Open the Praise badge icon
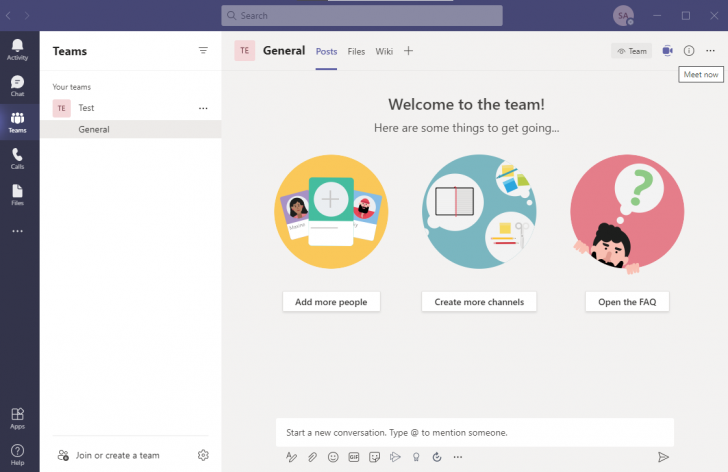 [416, 457]
